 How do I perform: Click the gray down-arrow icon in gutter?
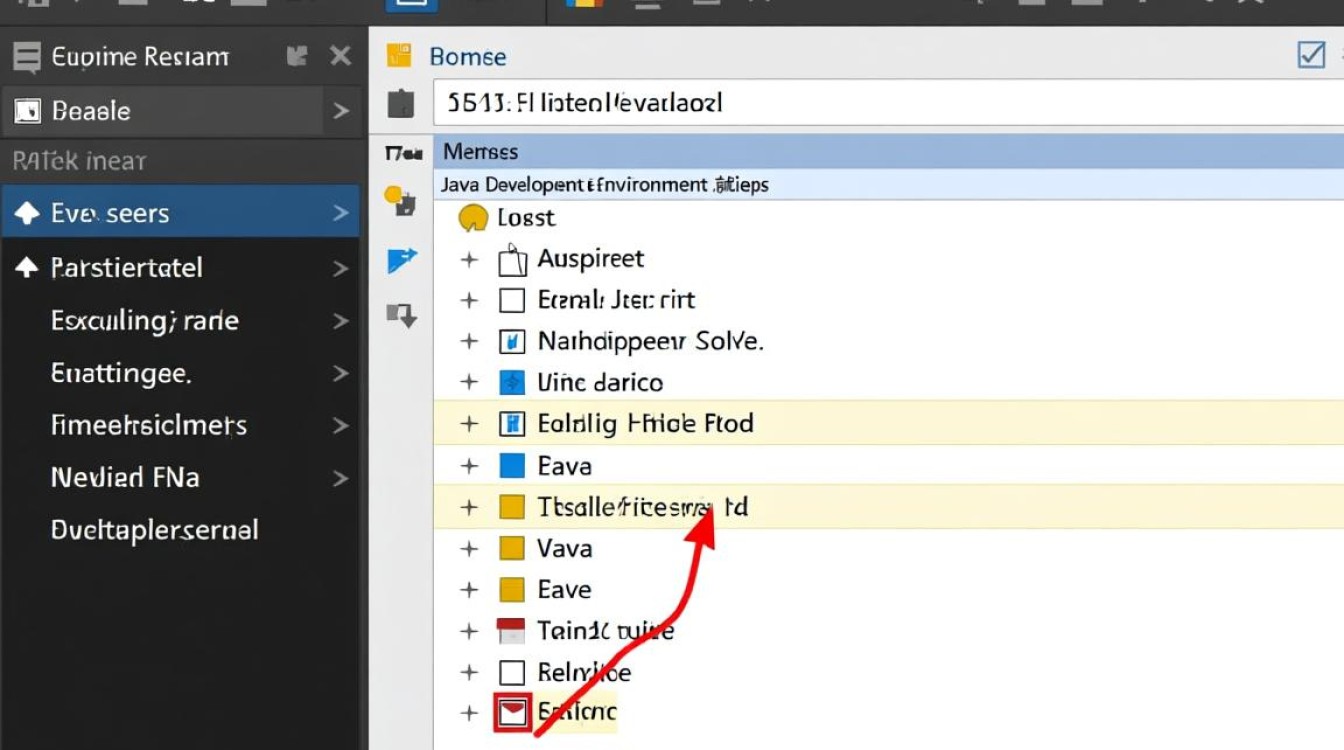[400, 317]
